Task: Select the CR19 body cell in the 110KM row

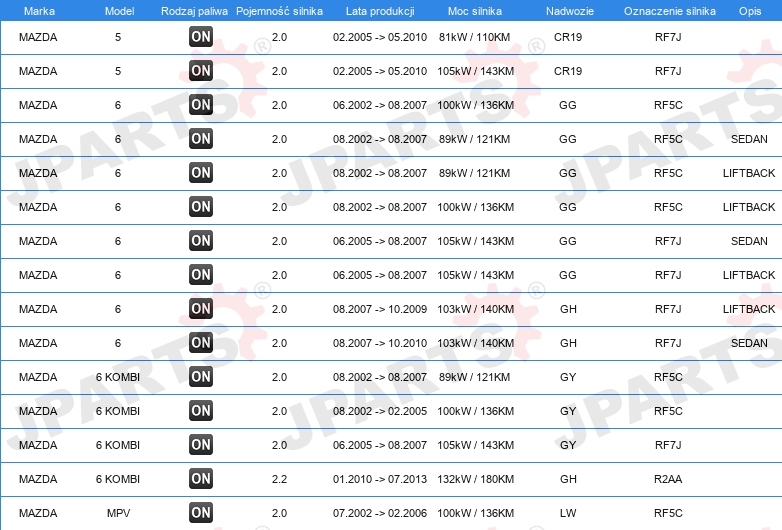Action: tap(568, 37)
